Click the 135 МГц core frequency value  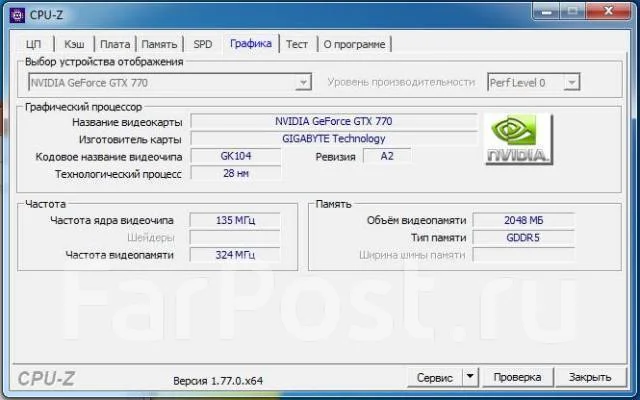click(235, 220)
